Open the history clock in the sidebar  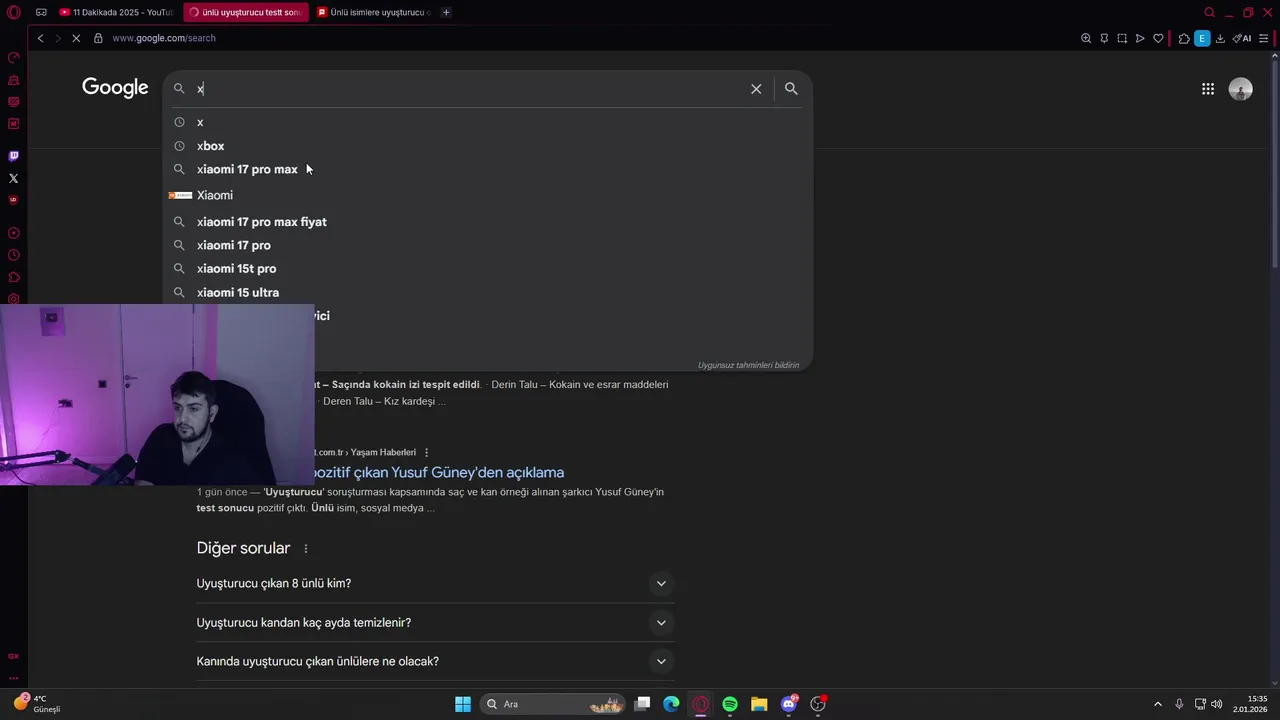[x=14, y=255]
